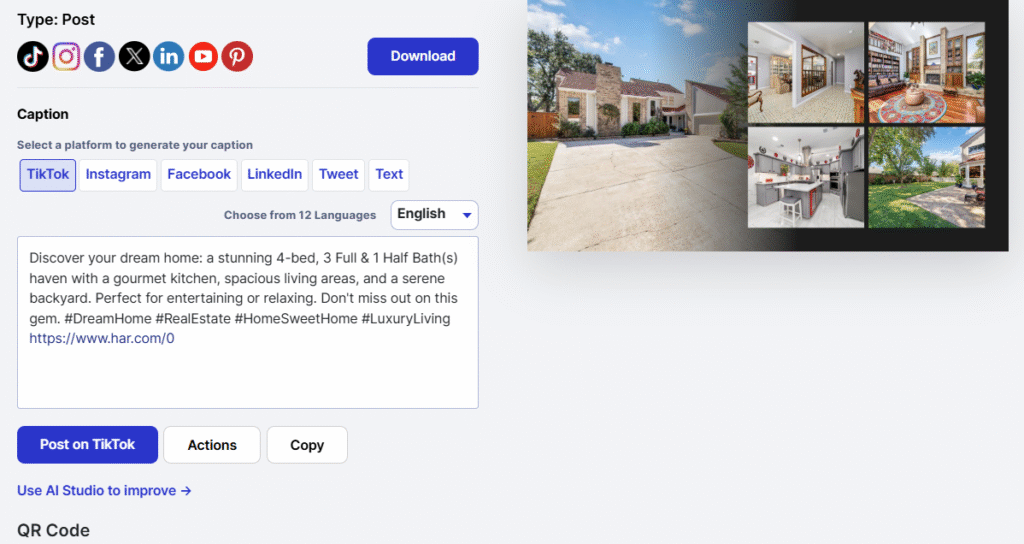Download the post image

tap(423, 56)
